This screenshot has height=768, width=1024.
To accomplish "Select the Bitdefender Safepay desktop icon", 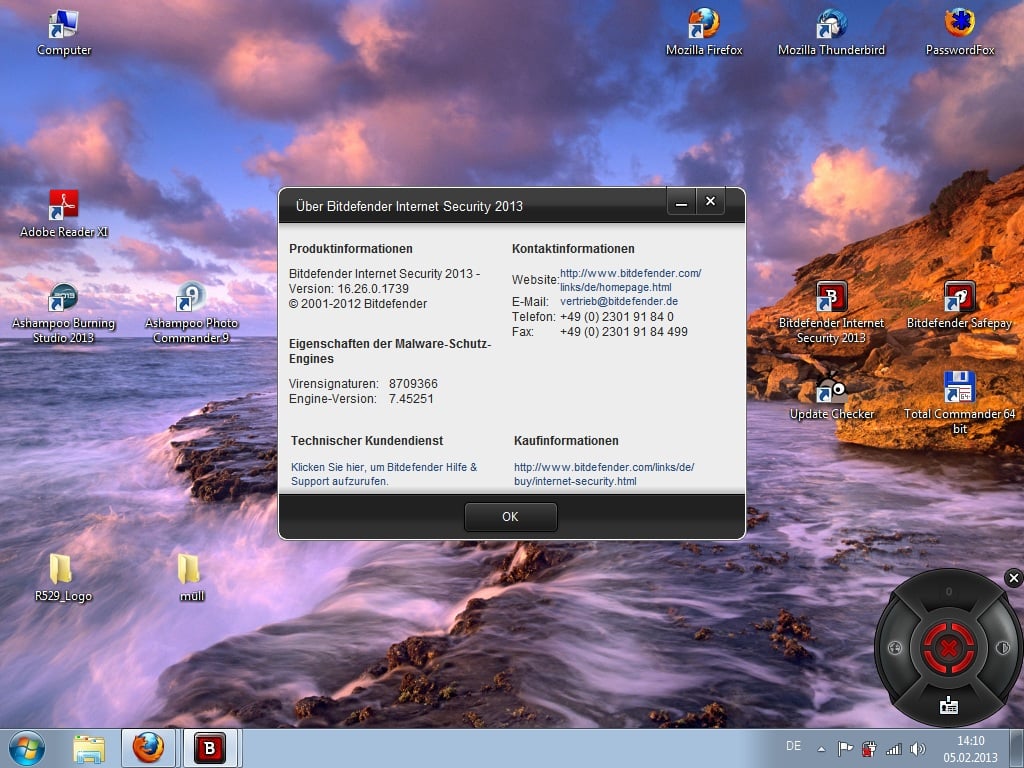I will tap(959, 306).
